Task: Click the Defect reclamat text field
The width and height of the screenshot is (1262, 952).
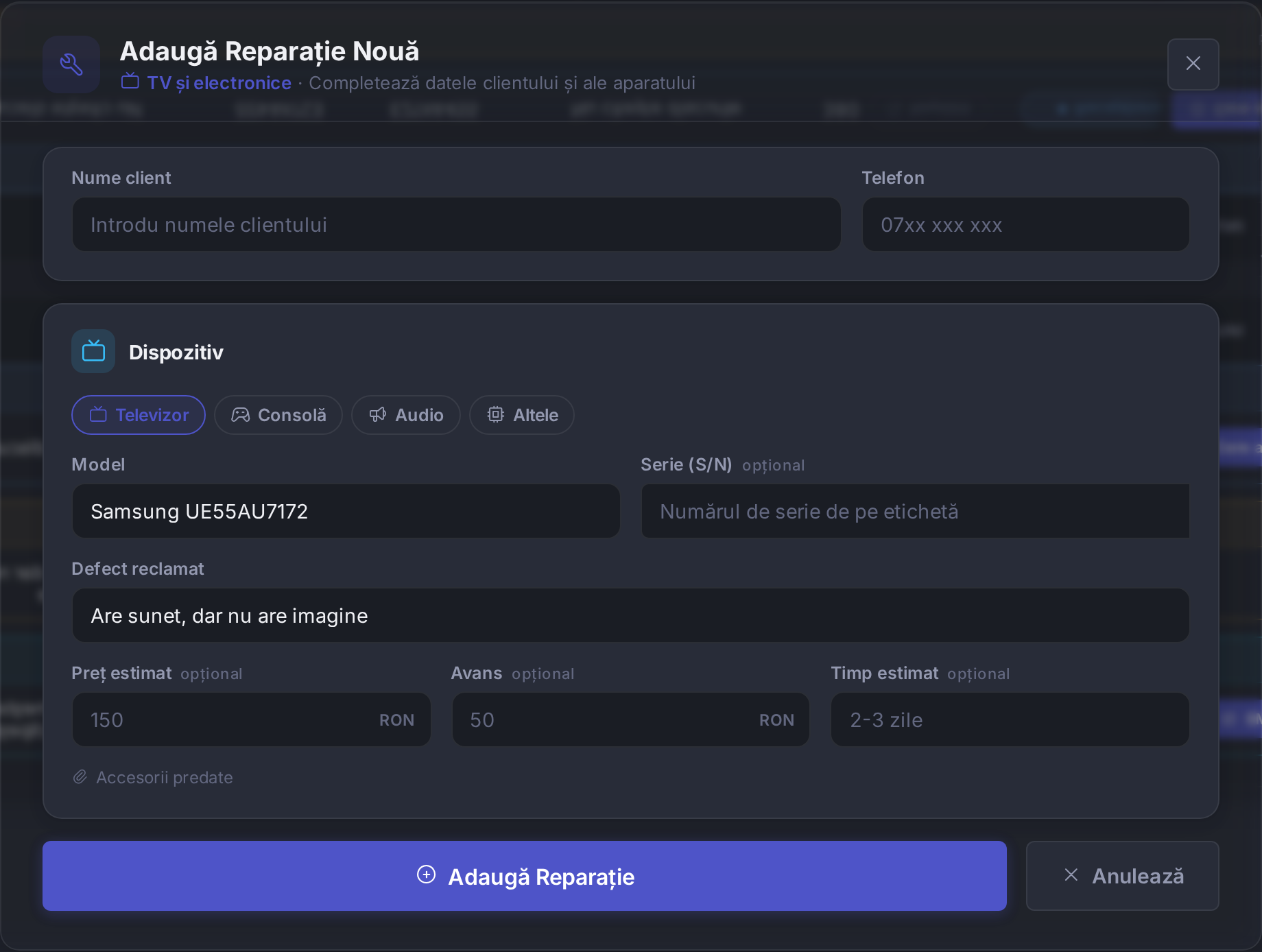Action: tap(630, 615)
